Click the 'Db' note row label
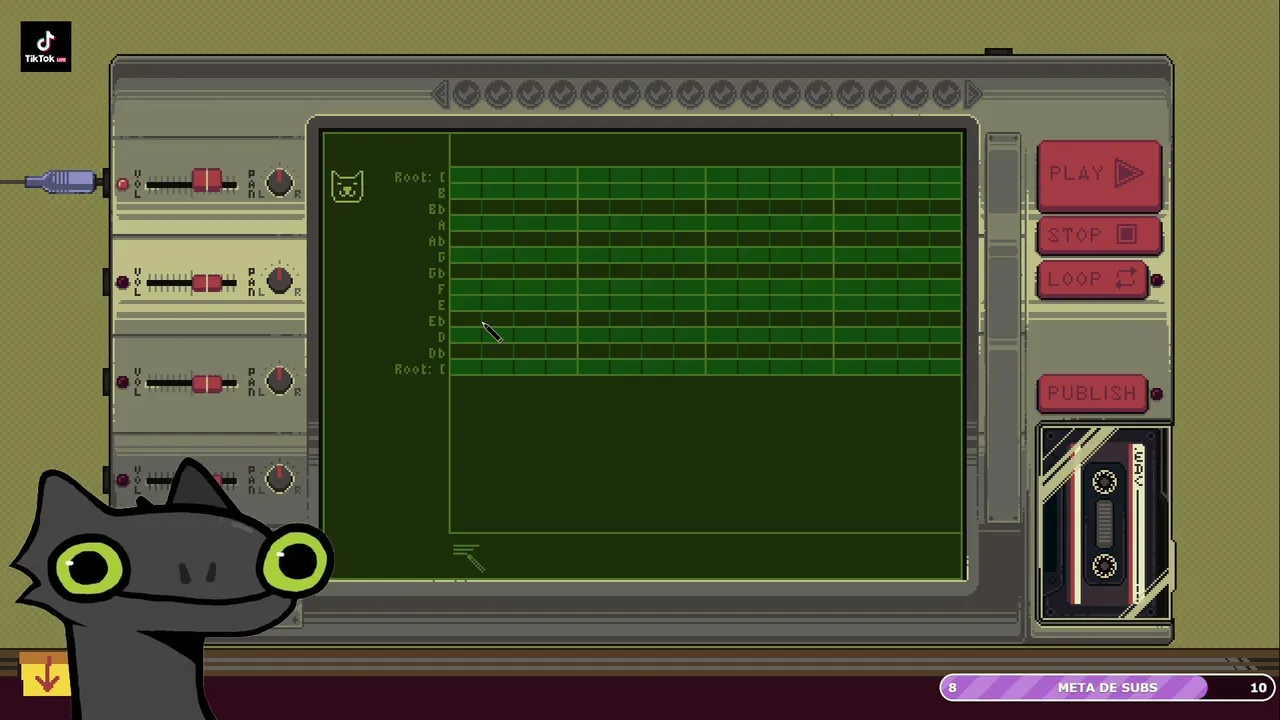This screenshot has height=720, width=1280. coord(437,353)
